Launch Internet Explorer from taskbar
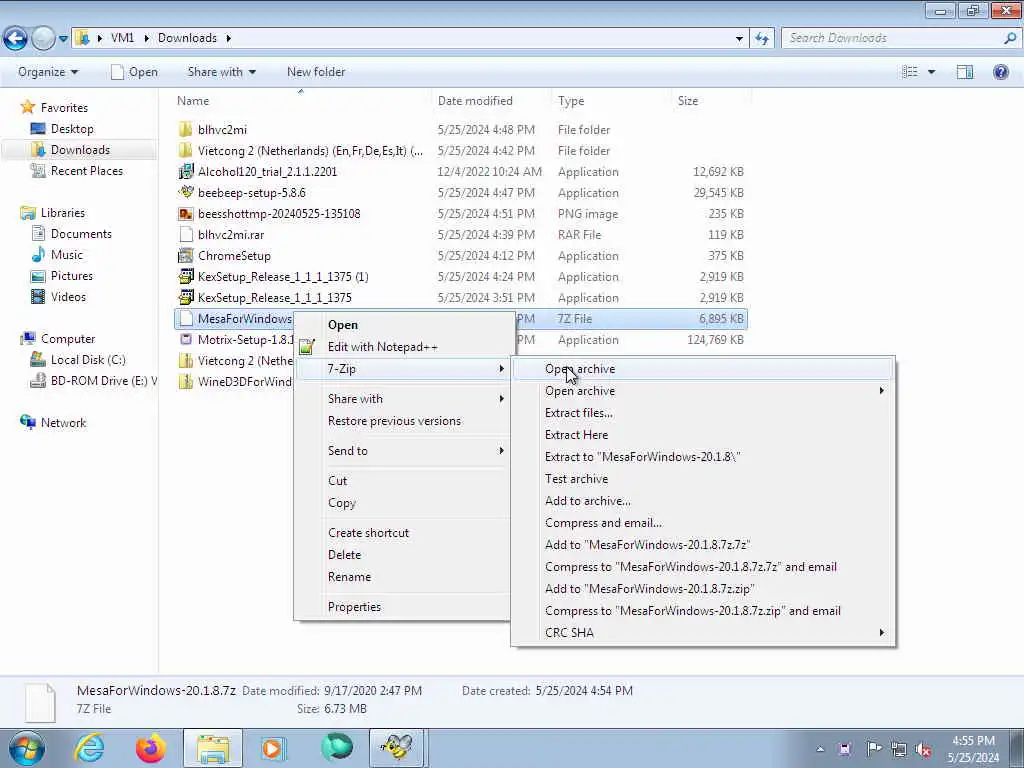This screenshot has height=768, width=1024. 89,748
